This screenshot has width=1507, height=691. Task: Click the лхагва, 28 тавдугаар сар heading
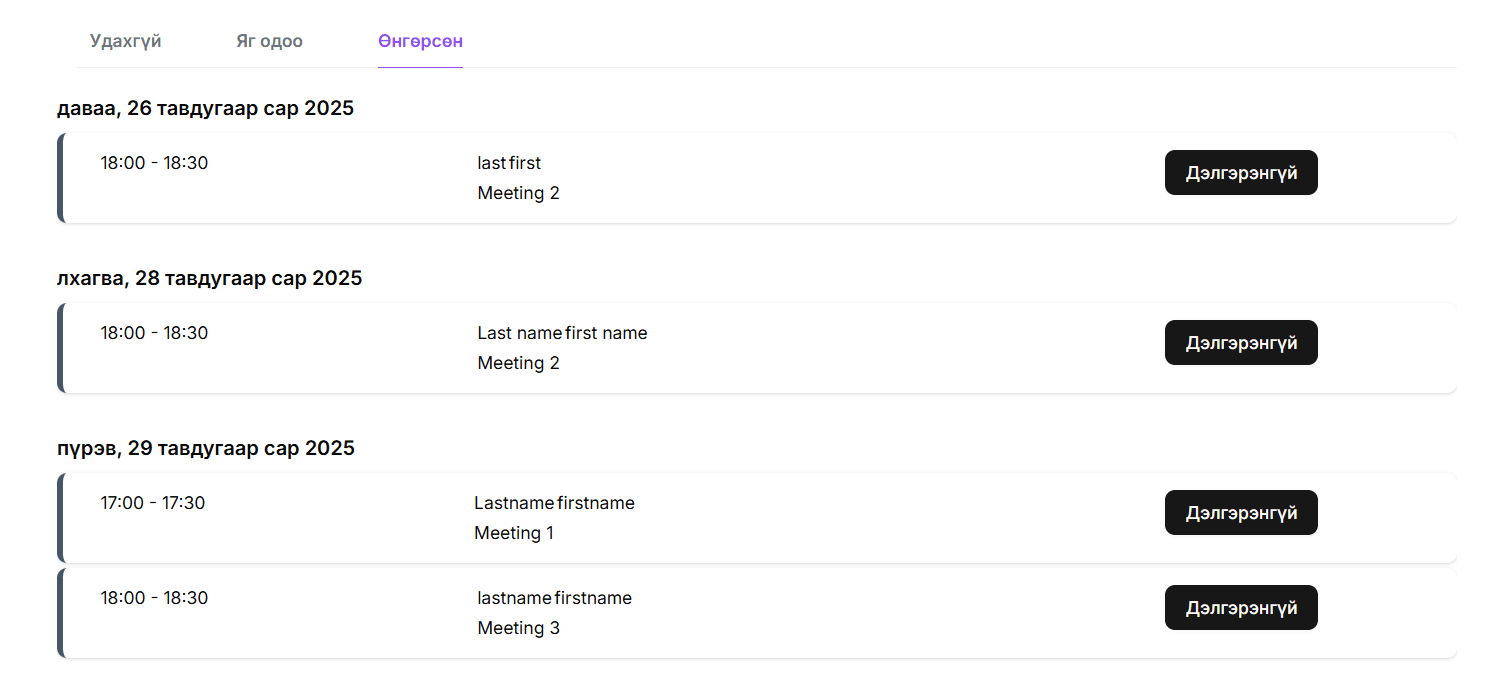pyautogui.click(x=209, y=278)
